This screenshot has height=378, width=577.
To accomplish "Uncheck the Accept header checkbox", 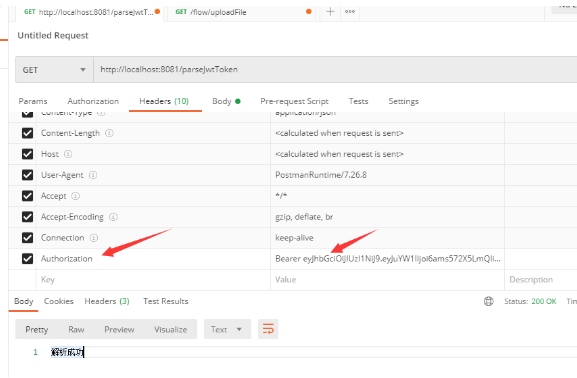I will pos(28,196).
